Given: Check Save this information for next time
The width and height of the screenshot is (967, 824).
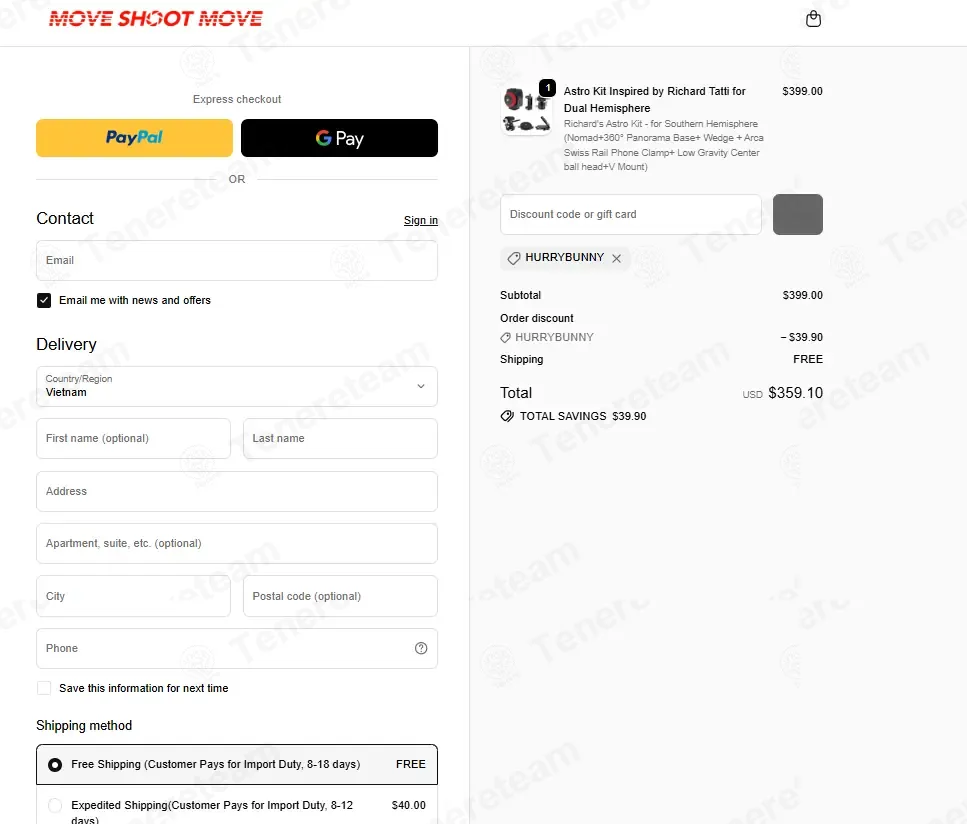Looking at the screenshot, I should (44, 688).
